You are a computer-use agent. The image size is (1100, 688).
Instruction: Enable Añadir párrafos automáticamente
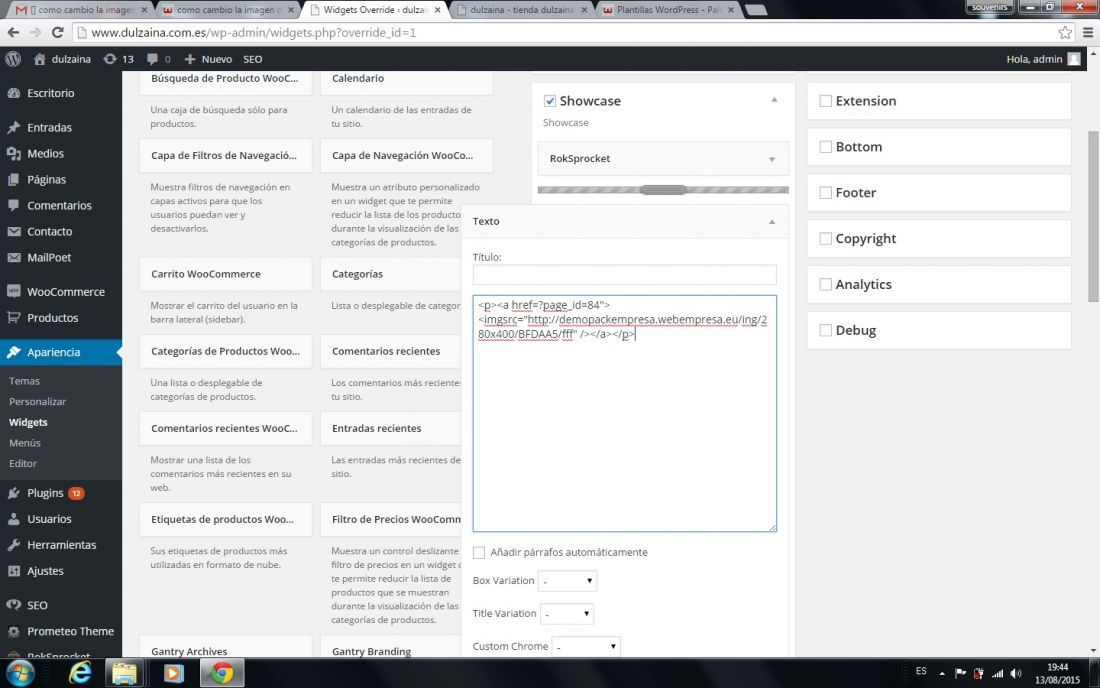pos(479,553)
